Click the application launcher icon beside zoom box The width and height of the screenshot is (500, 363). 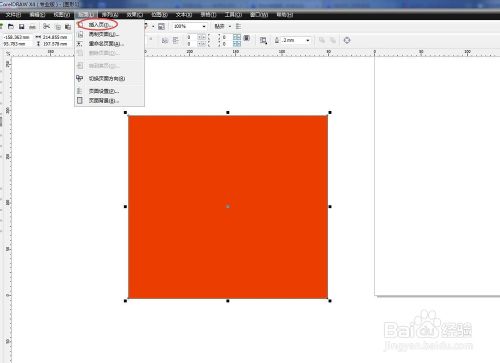pos(161,26)
